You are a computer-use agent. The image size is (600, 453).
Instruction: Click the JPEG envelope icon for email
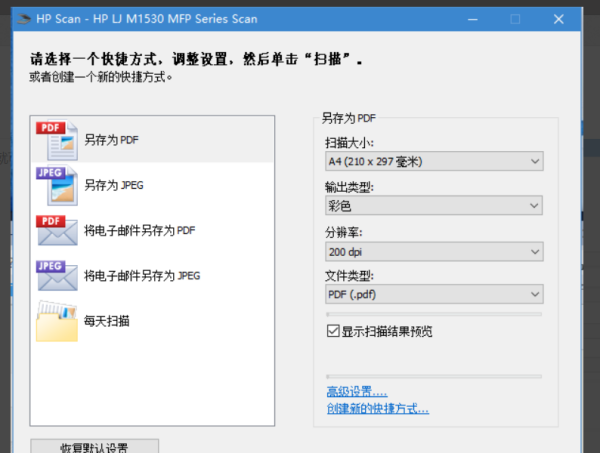56,276
